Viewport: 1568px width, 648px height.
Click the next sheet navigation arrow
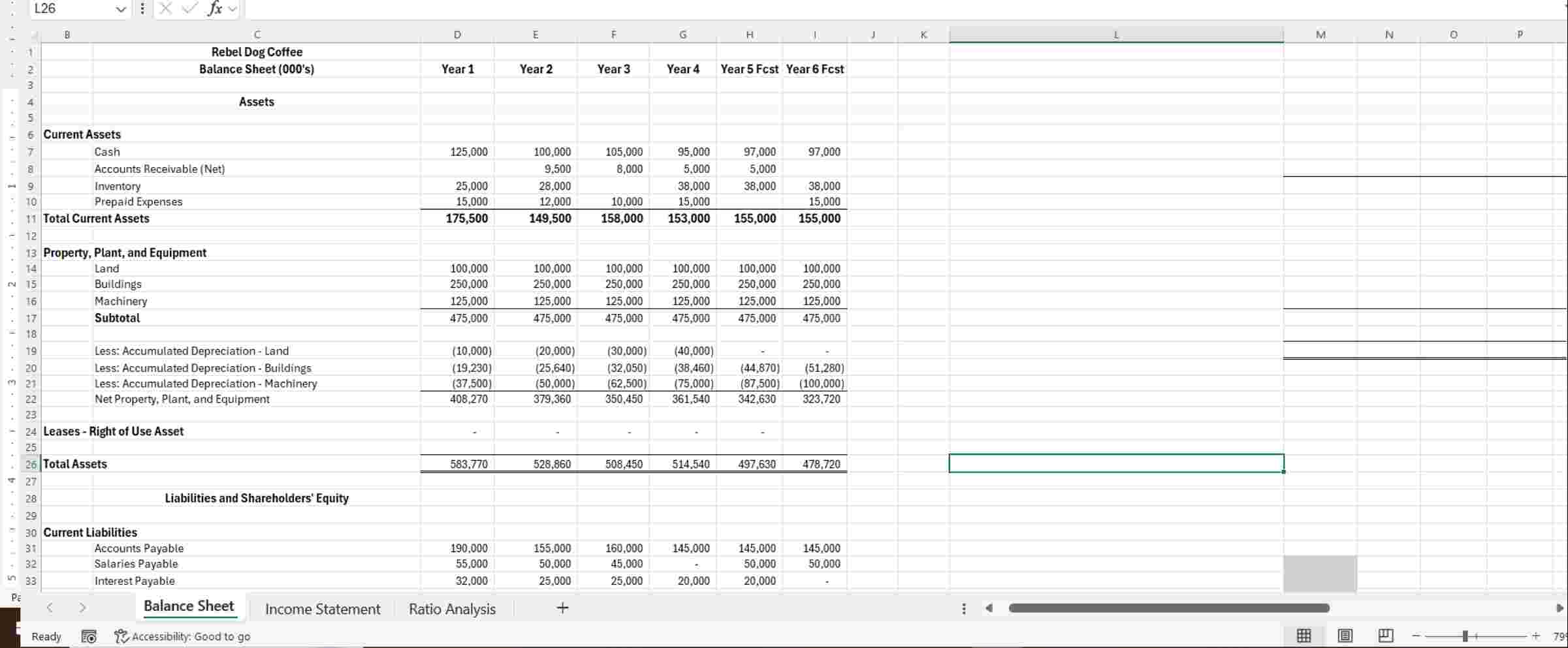tap(83, 608)
